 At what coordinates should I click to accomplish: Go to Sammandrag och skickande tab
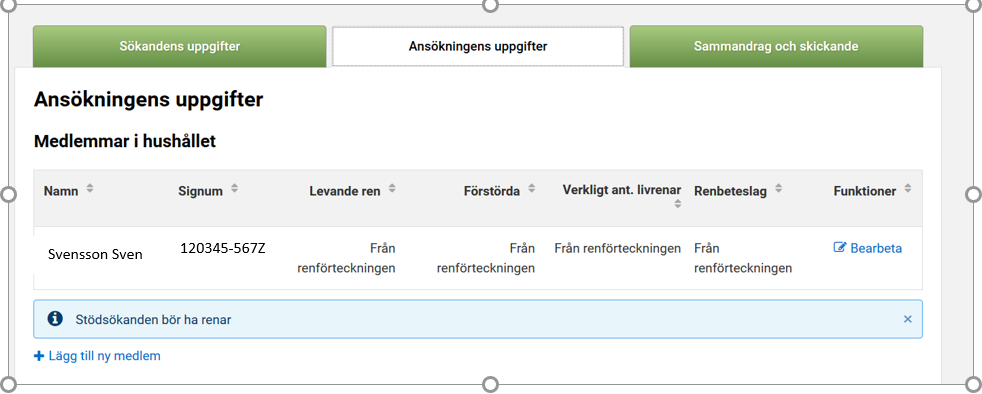point(776,46)
